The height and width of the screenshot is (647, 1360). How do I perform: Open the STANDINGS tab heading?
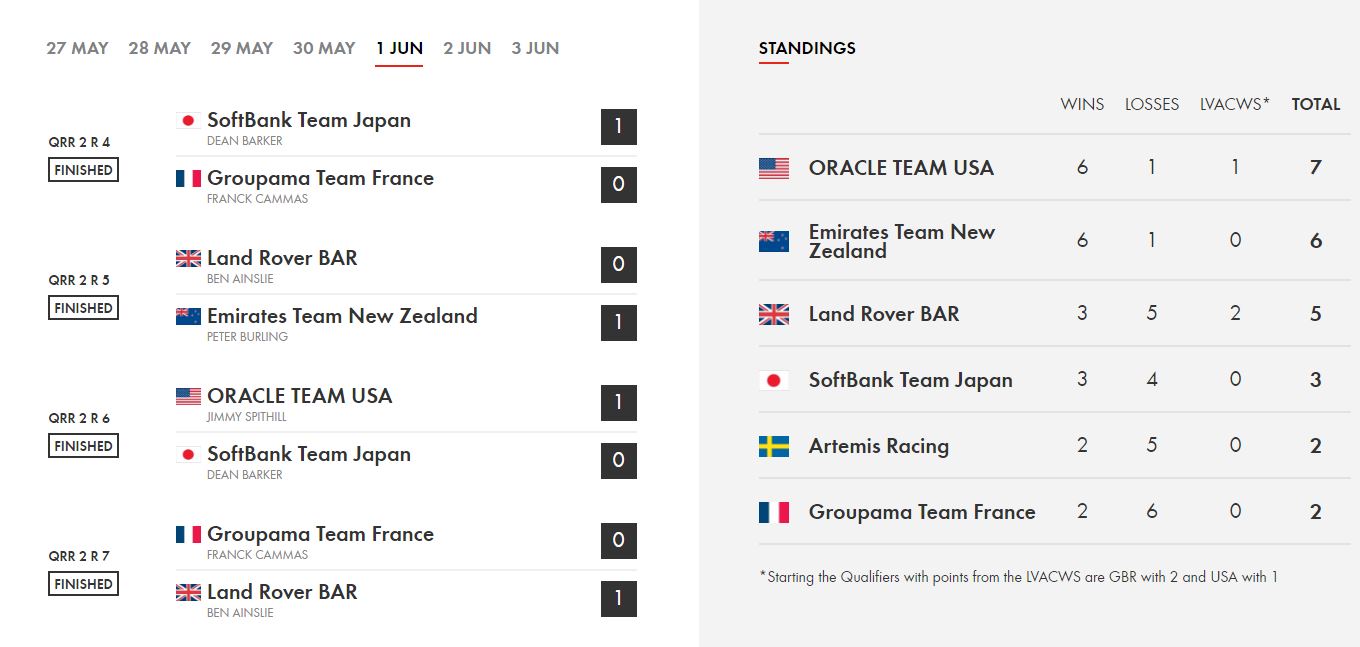pos(807,48)
